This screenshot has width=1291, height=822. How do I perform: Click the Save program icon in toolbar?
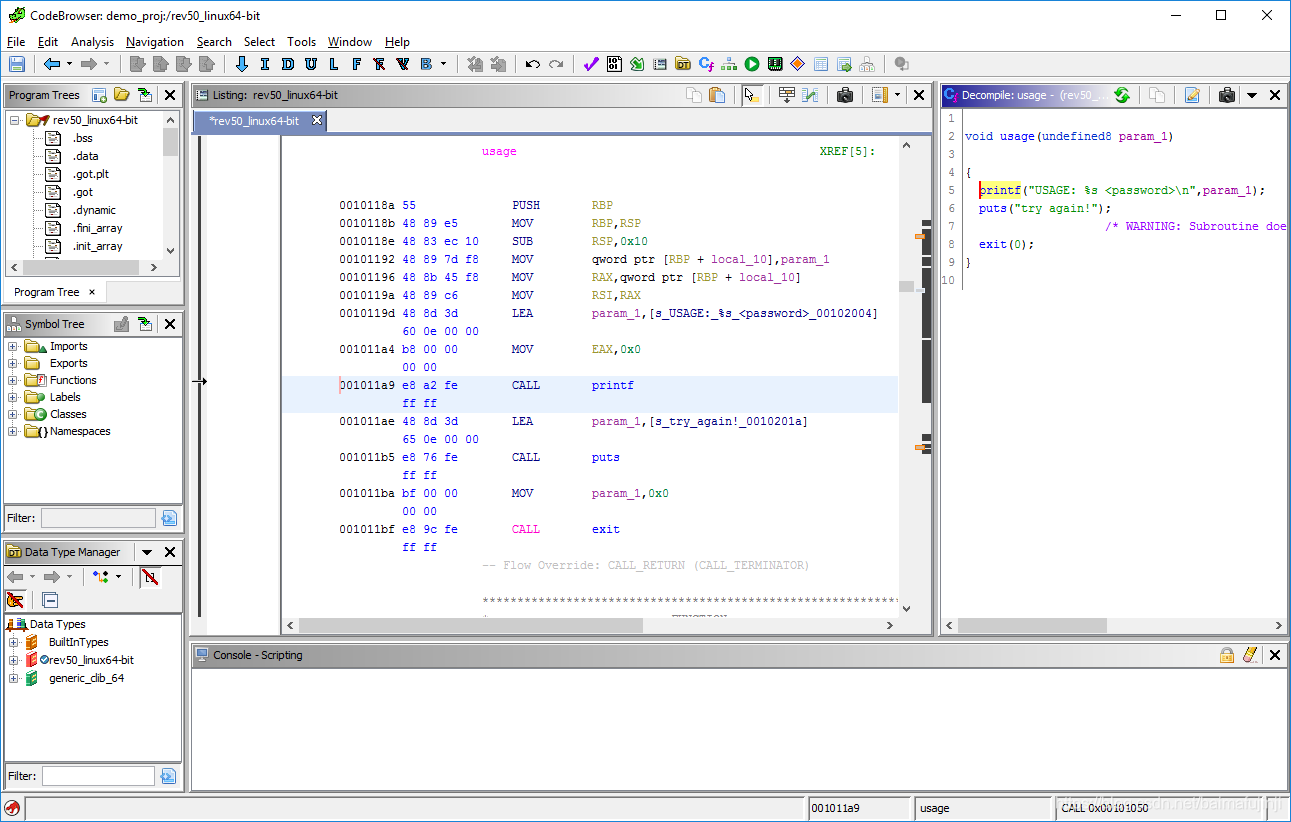click(x=17, y=64)
